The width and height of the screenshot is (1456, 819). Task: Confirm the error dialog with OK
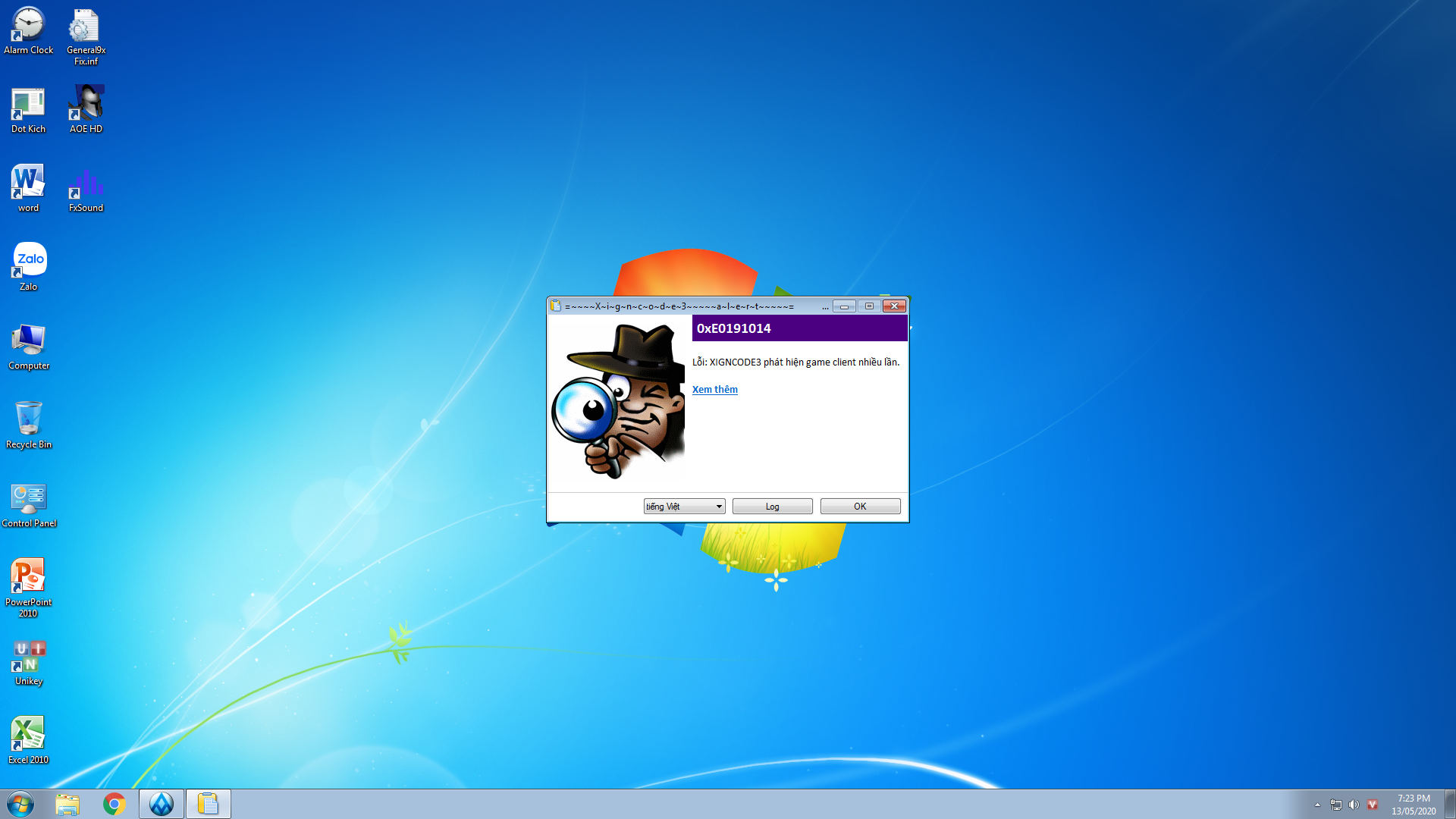coord(860,507)
